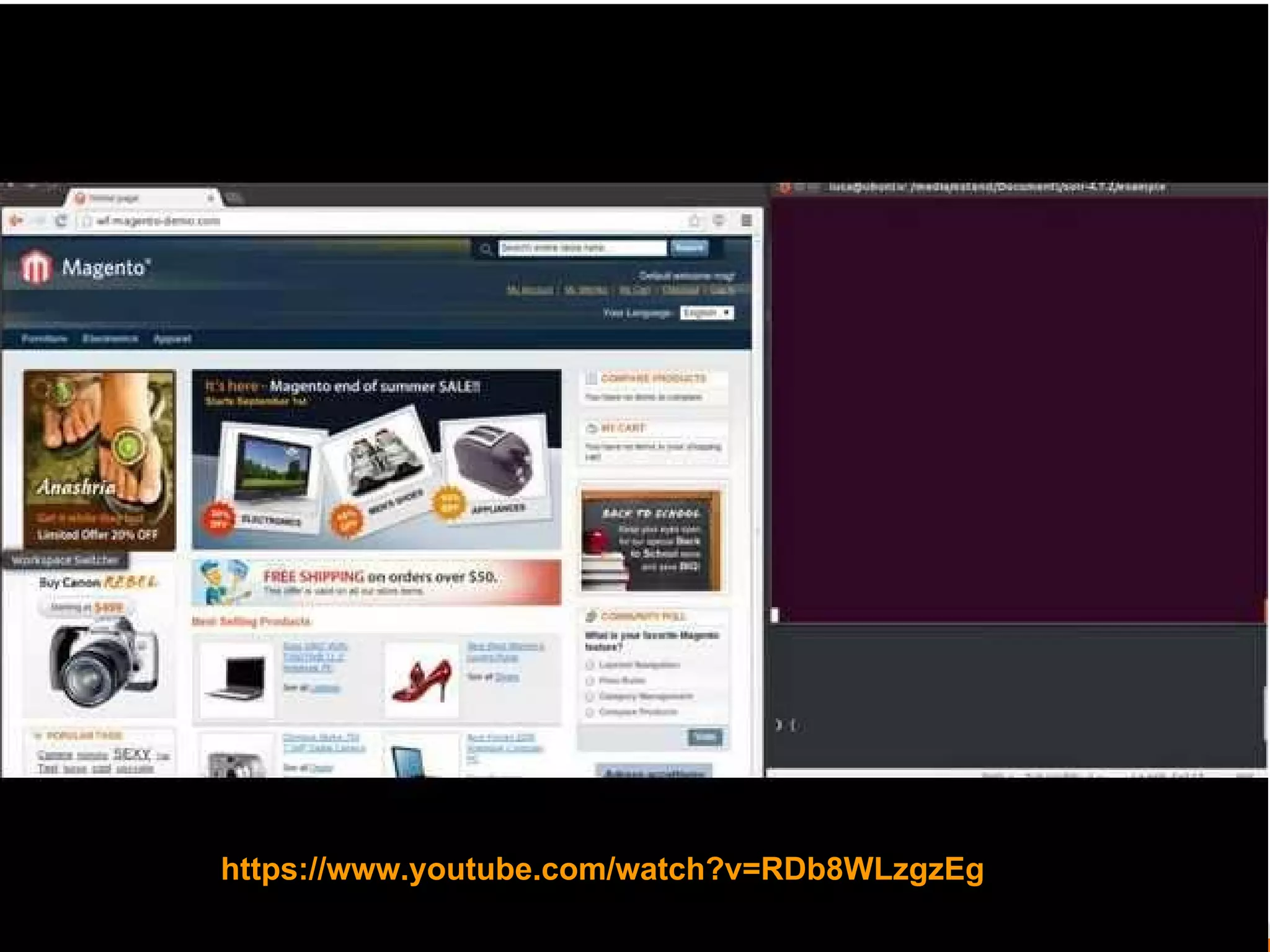This screenshot has height=952, width=1270.
Task: Click the browser back arrow button
Action: coord(16,221)
